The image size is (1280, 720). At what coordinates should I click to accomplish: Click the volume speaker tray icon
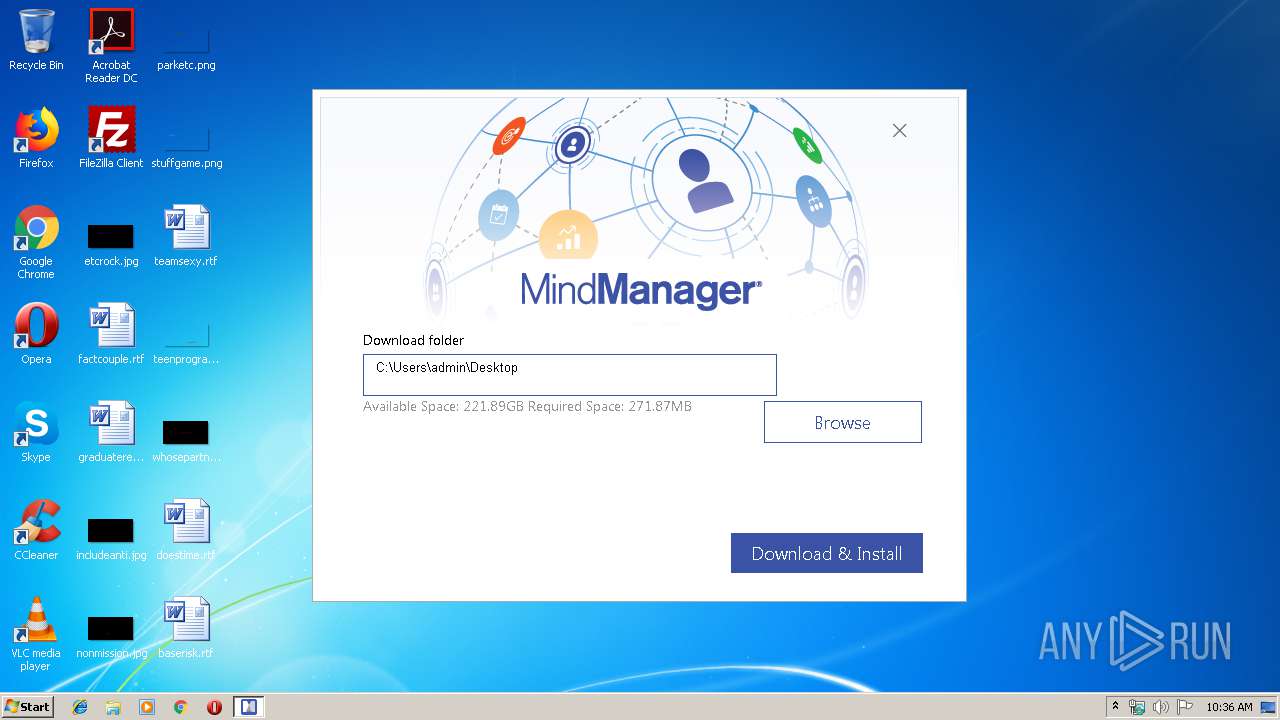[x=1160, y=707]
